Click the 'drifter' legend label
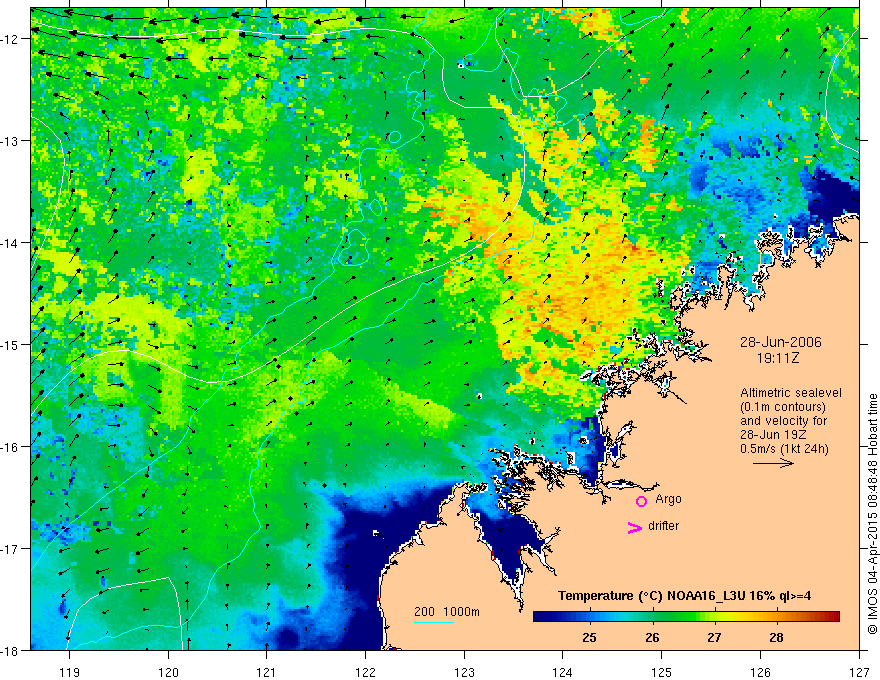The width and height of the screenshot is (880, 680). [x=663, y=526]
